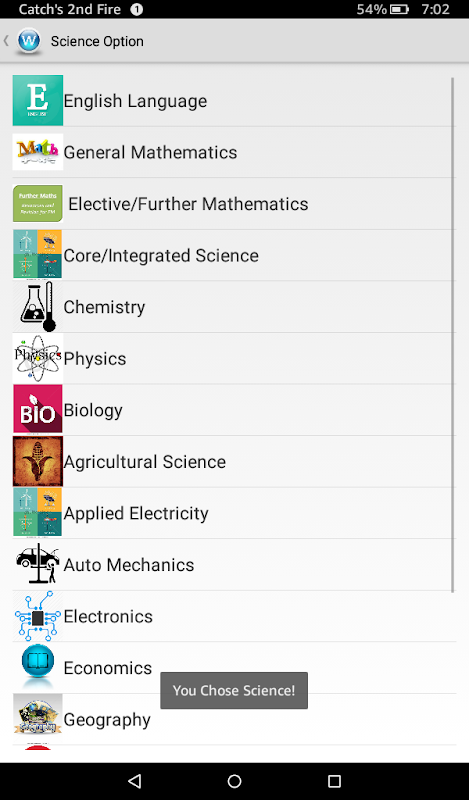Choose Applied Electricity from the list
Viewport: 469px width, 800px height.
click(x=234, y=513)
